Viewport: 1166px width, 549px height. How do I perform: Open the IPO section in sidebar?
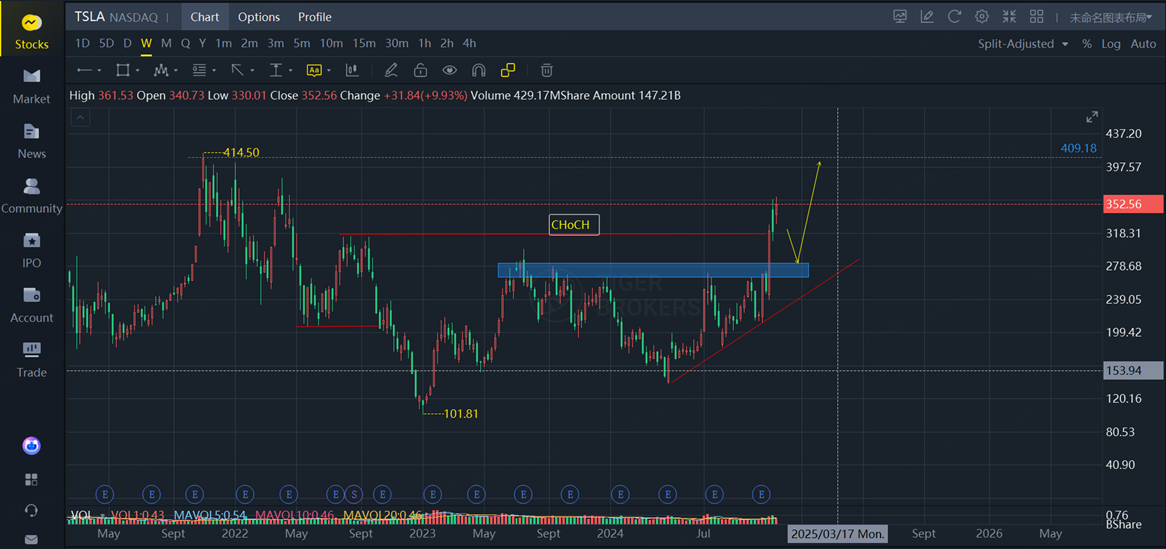pyautogui.click(x=32, y=251)
